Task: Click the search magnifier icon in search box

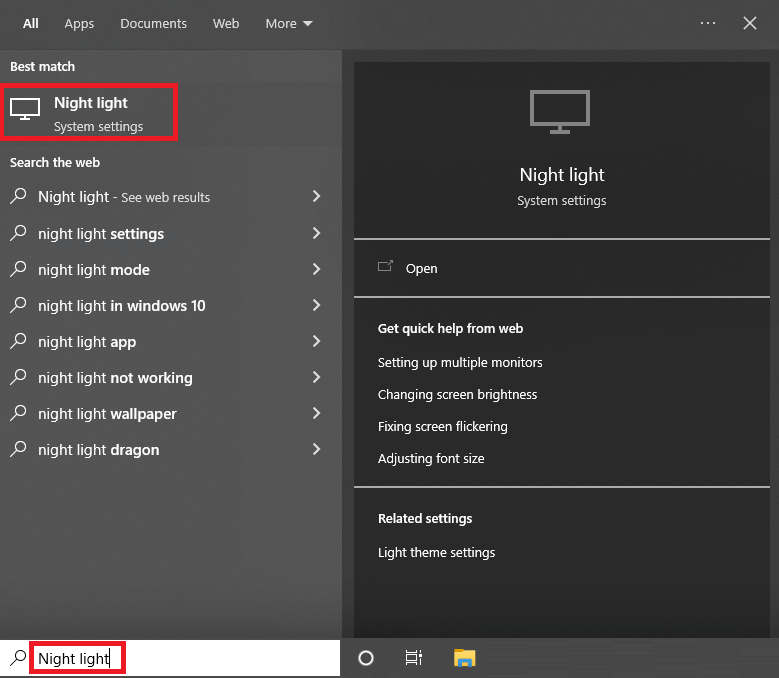Action: point(17,658)
